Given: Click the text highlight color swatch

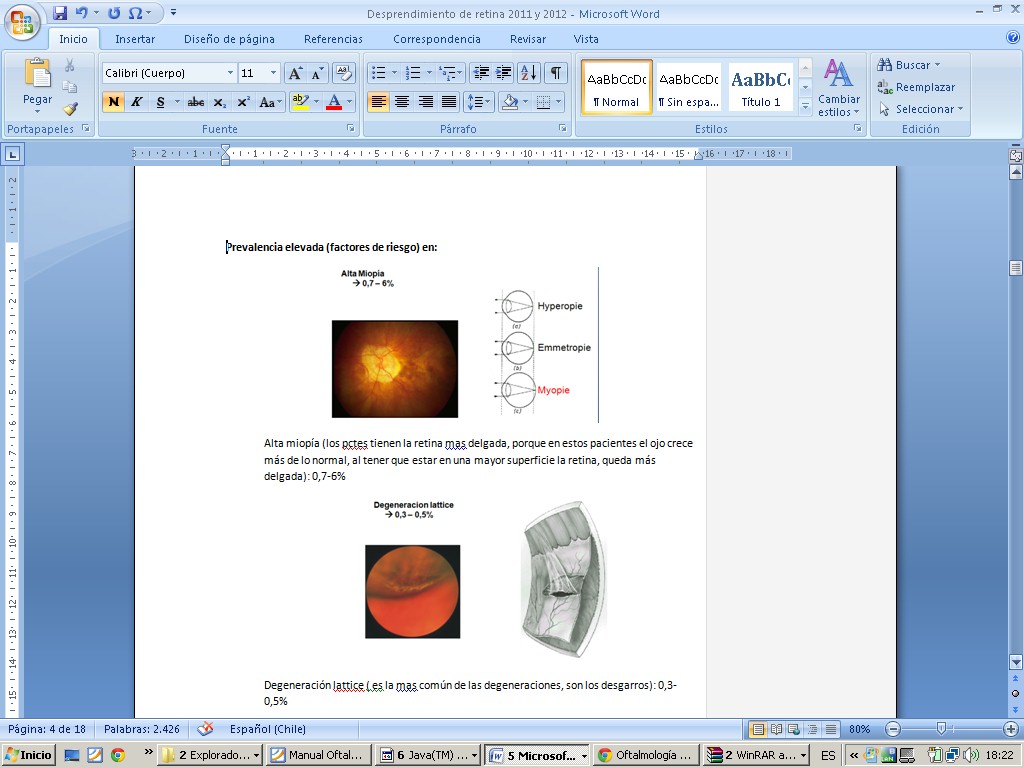Looking at the screenshot, I should point(300,102).
